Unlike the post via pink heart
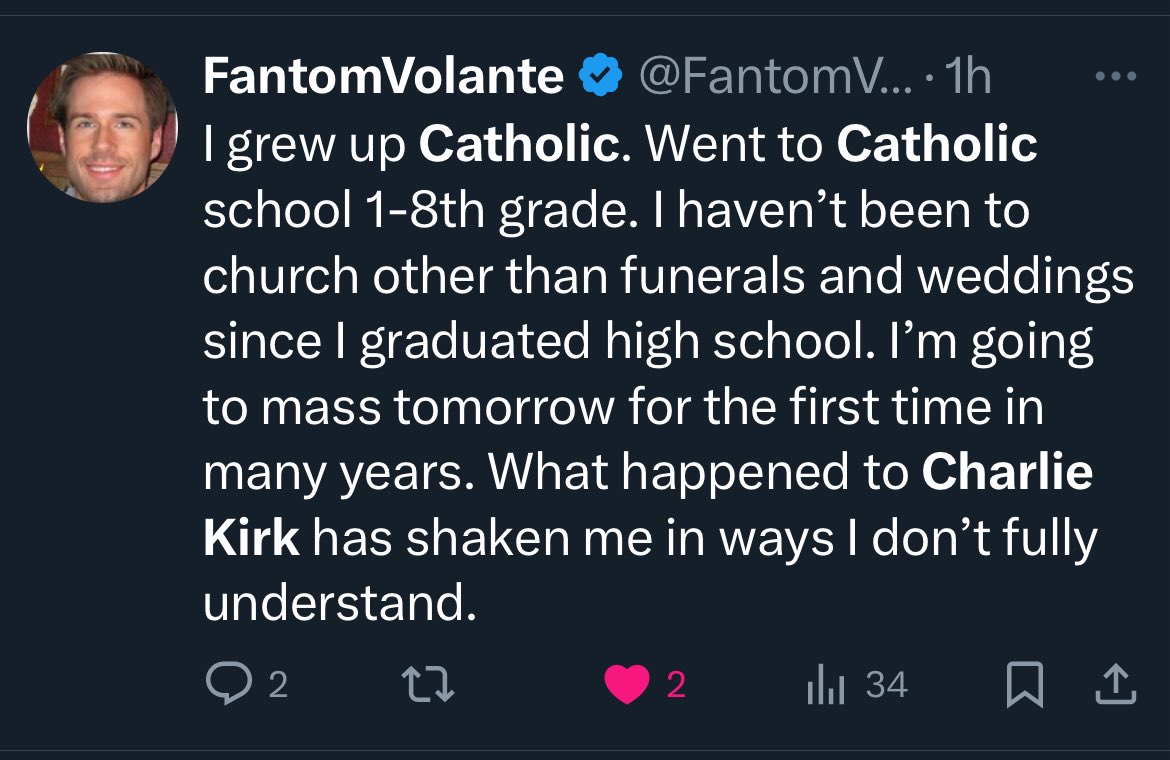The height and width of the screenshot is (760, 1170). pos(627,685)
